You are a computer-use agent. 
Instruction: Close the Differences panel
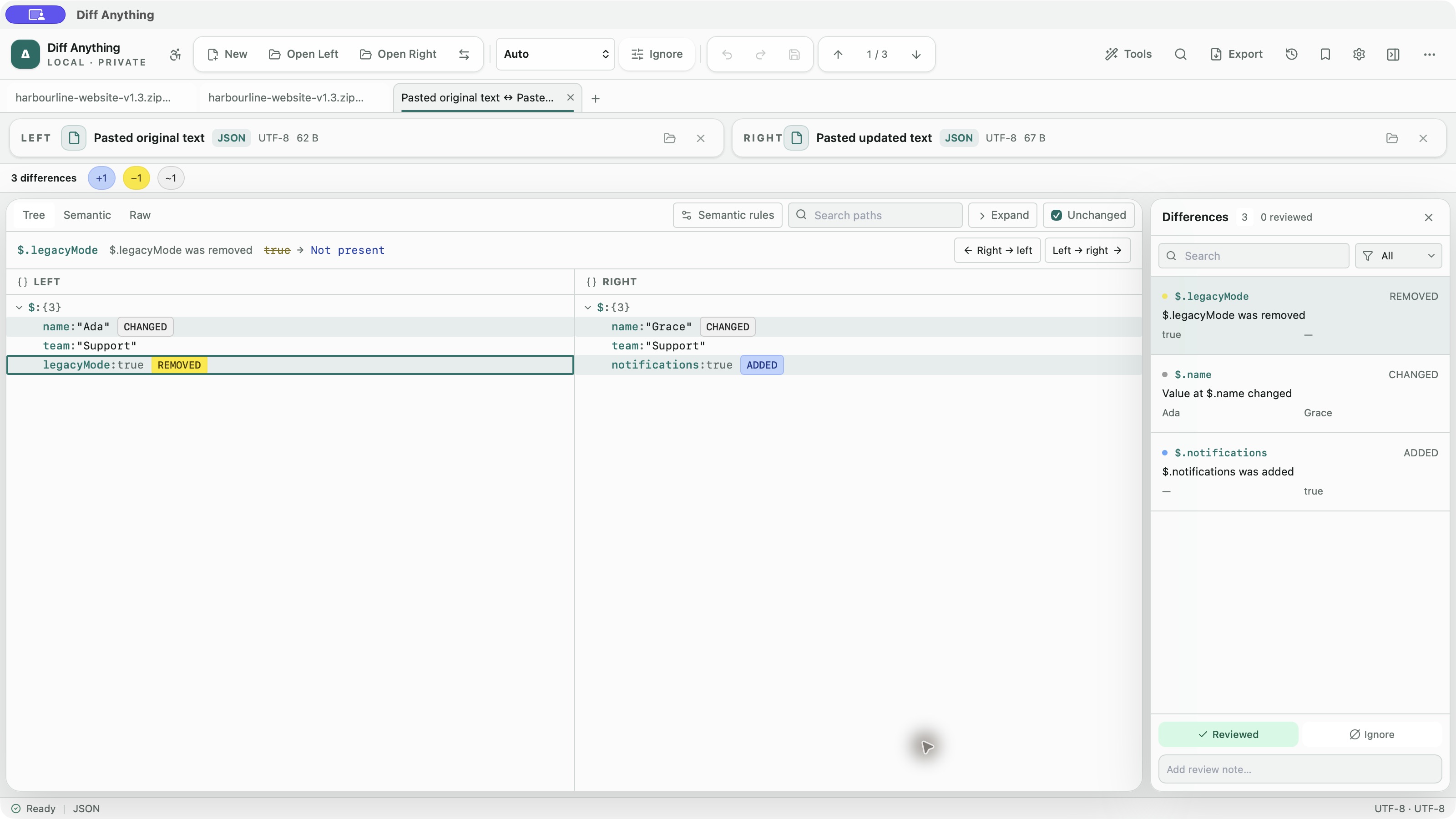1428,217
